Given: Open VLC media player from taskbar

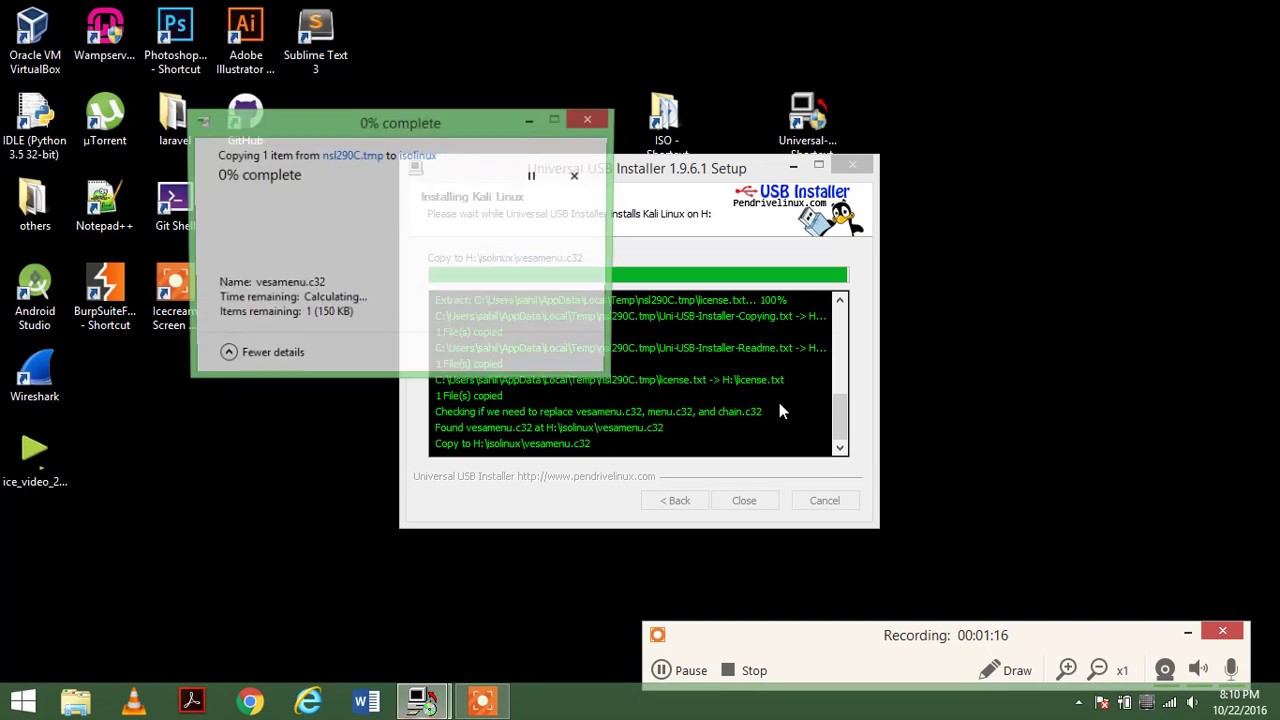Looking at the screenshot, I should point(133,701).
